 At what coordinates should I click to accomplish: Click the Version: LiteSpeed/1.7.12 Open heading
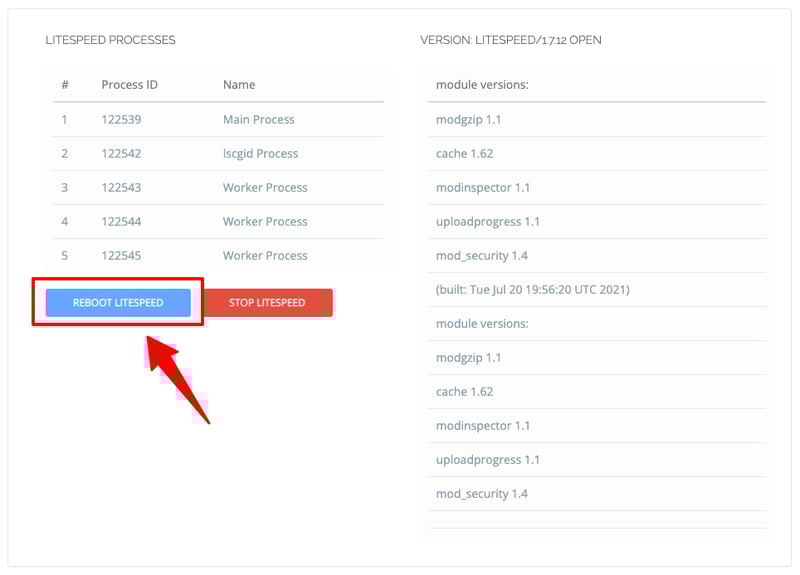click(x=511, y=41)
